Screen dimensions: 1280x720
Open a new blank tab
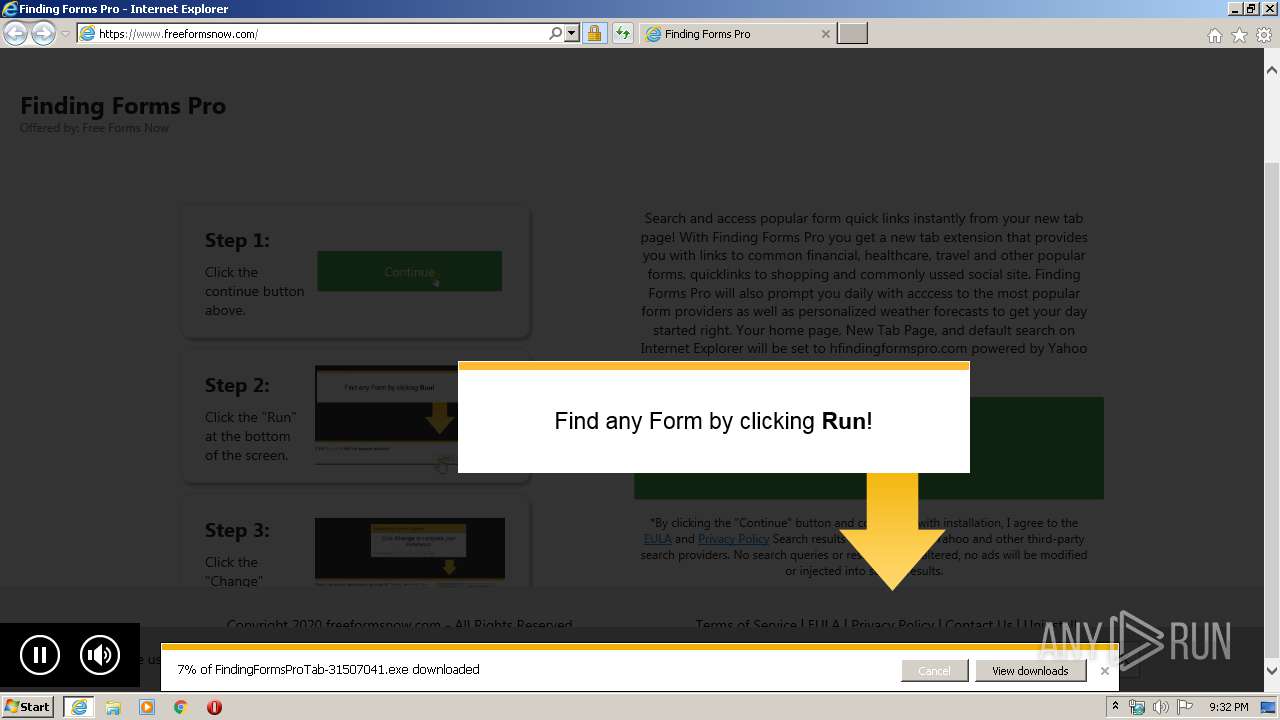pos(852,34)
